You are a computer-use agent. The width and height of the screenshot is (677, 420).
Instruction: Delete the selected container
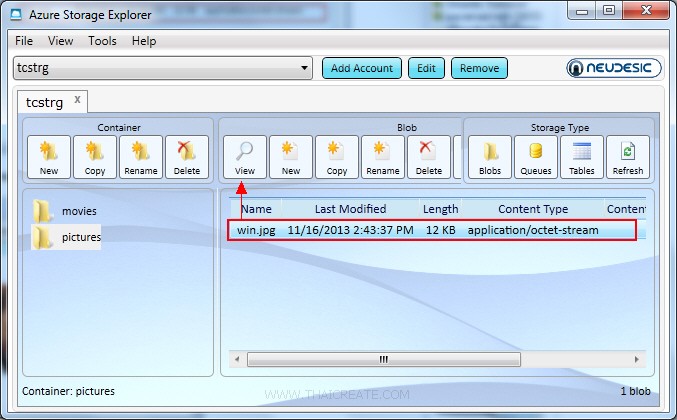(187, 157)
